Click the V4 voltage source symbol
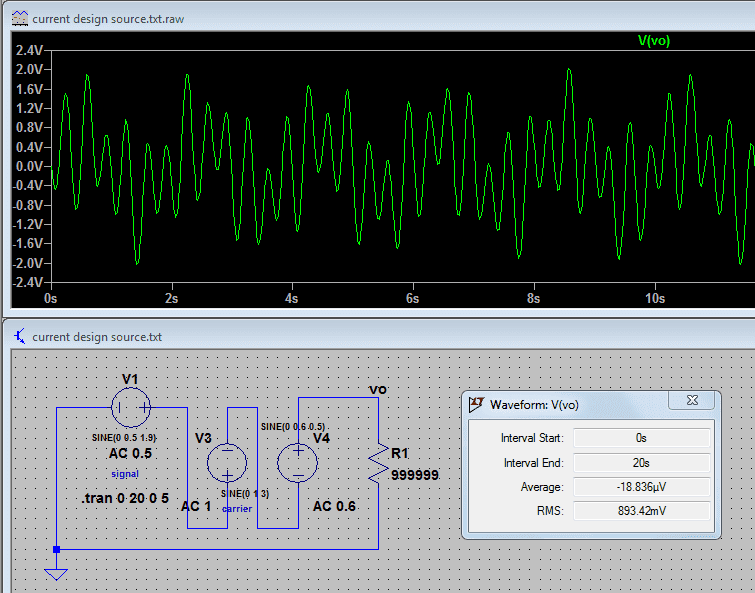Screen dimensions: 755x593 coord(297,463)
